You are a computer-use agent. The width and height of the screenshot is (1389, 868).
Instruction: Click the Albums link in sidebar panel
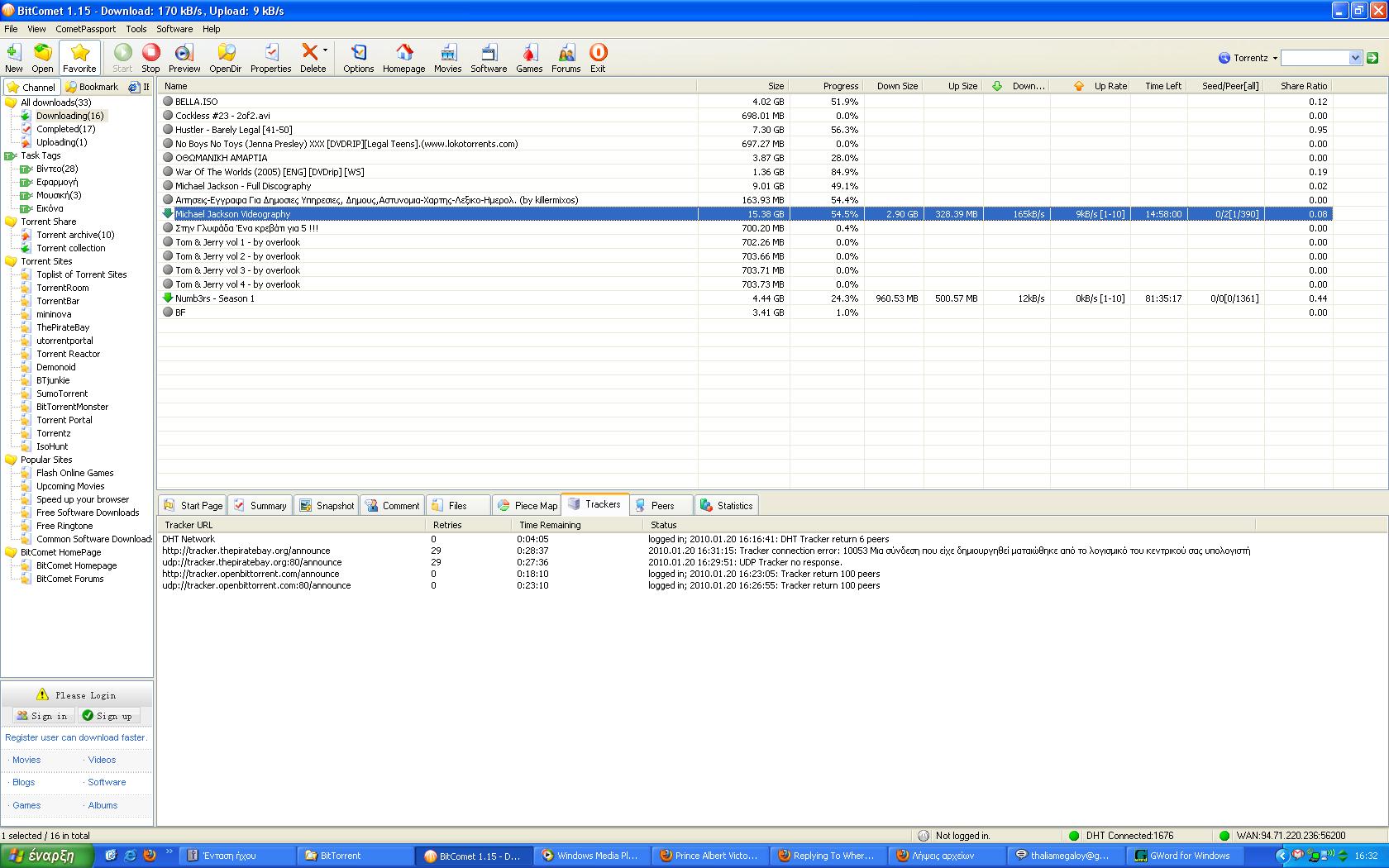pos(103,805)
